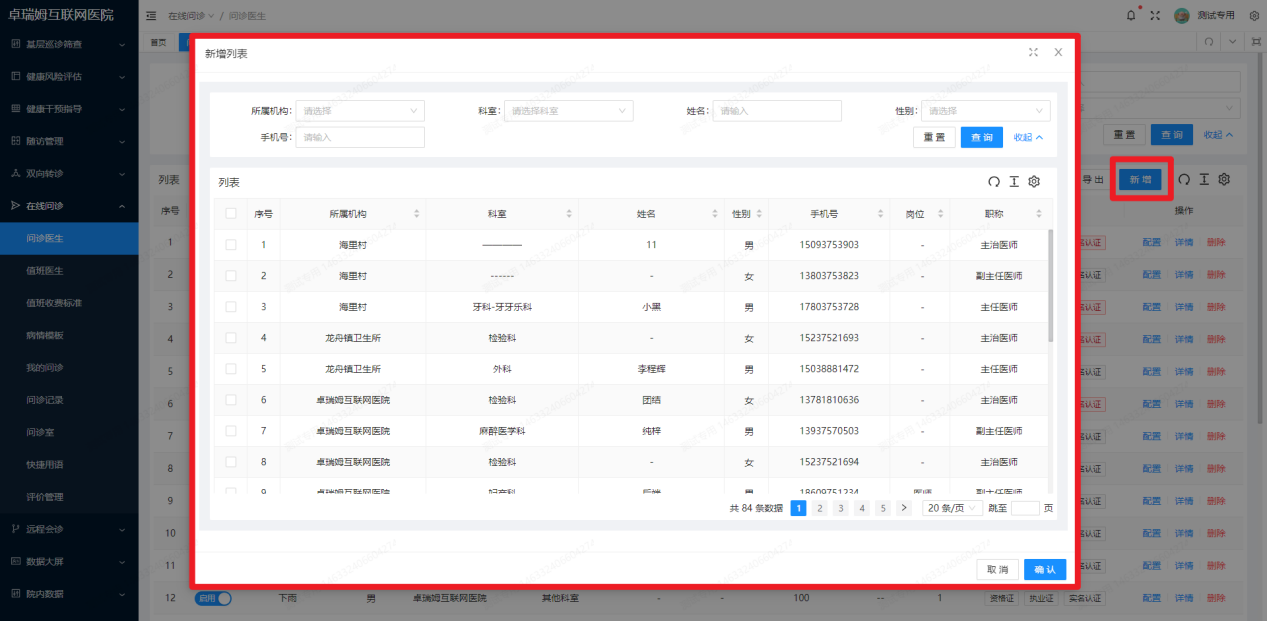Go to page 2 in dialog pagination

pos(819,508)
